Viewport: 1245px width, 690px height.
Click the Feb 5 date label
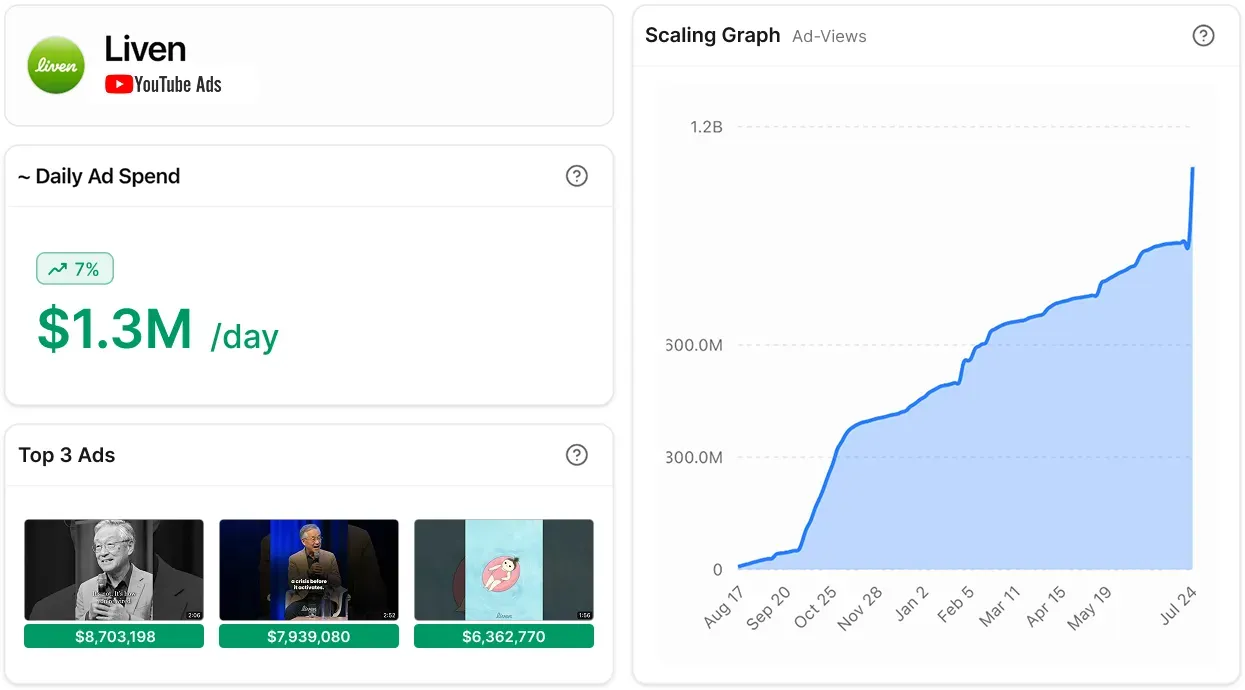click(x=955, y=605)
